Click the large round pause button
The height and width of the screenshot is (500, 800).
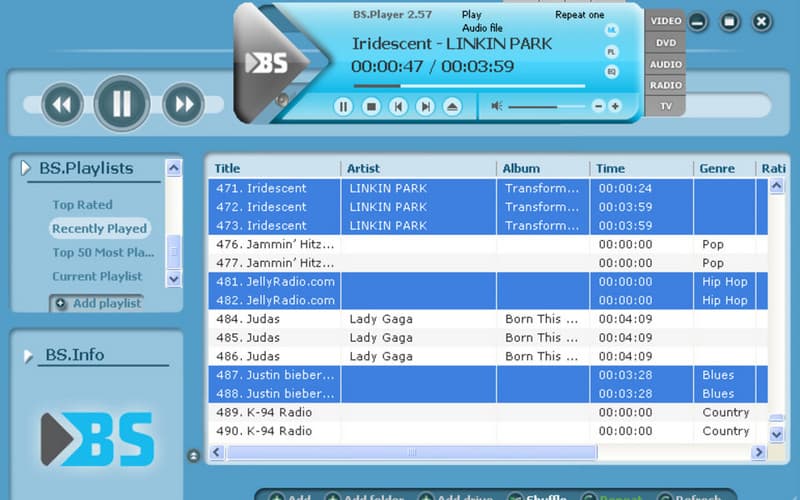click(122, 103)
